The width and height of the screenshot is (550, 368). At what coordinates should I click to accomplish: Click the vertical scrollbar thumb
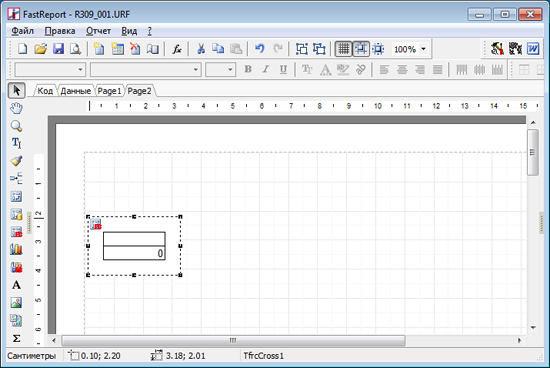533,152
